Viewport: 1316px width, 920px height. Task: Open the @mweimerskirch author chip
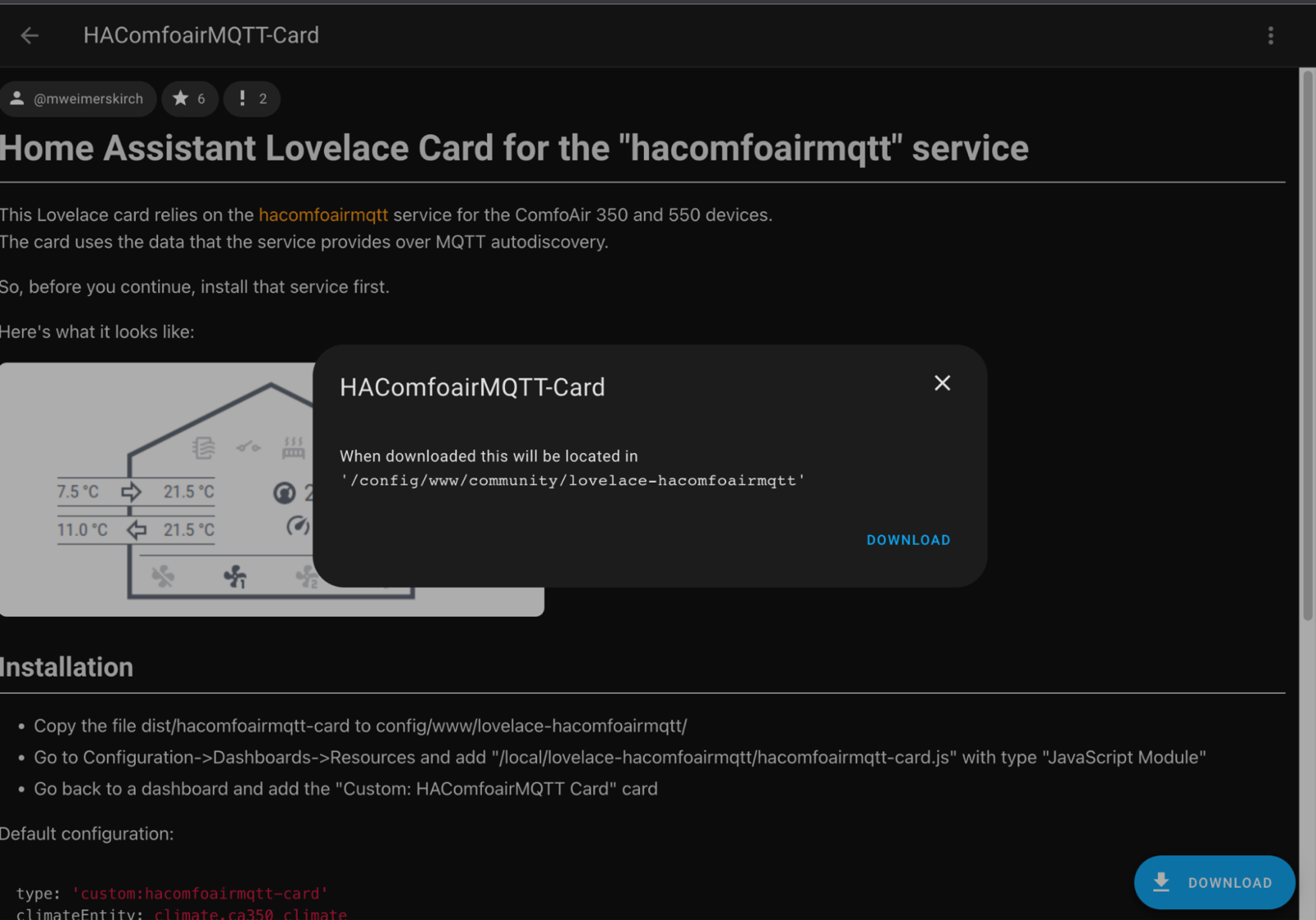pos(77,99)
